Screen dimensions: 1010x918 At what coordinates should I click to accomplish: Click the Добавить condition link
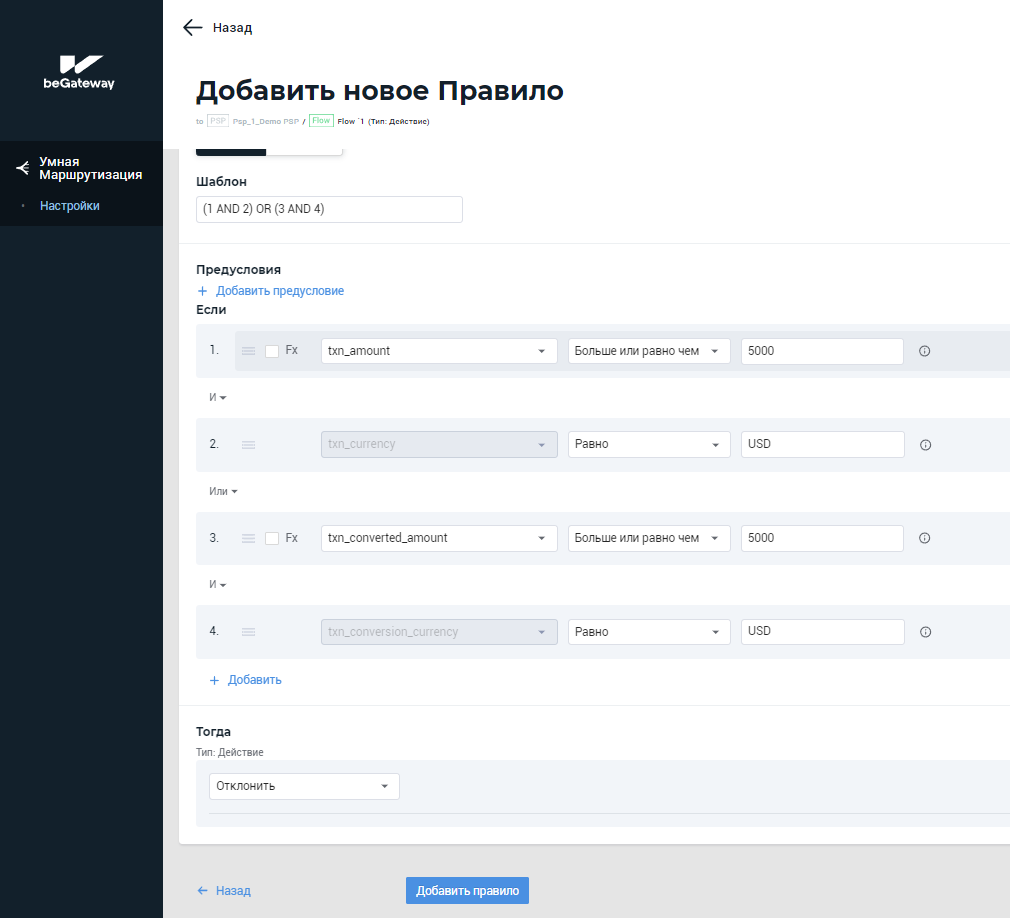point(254,680)
